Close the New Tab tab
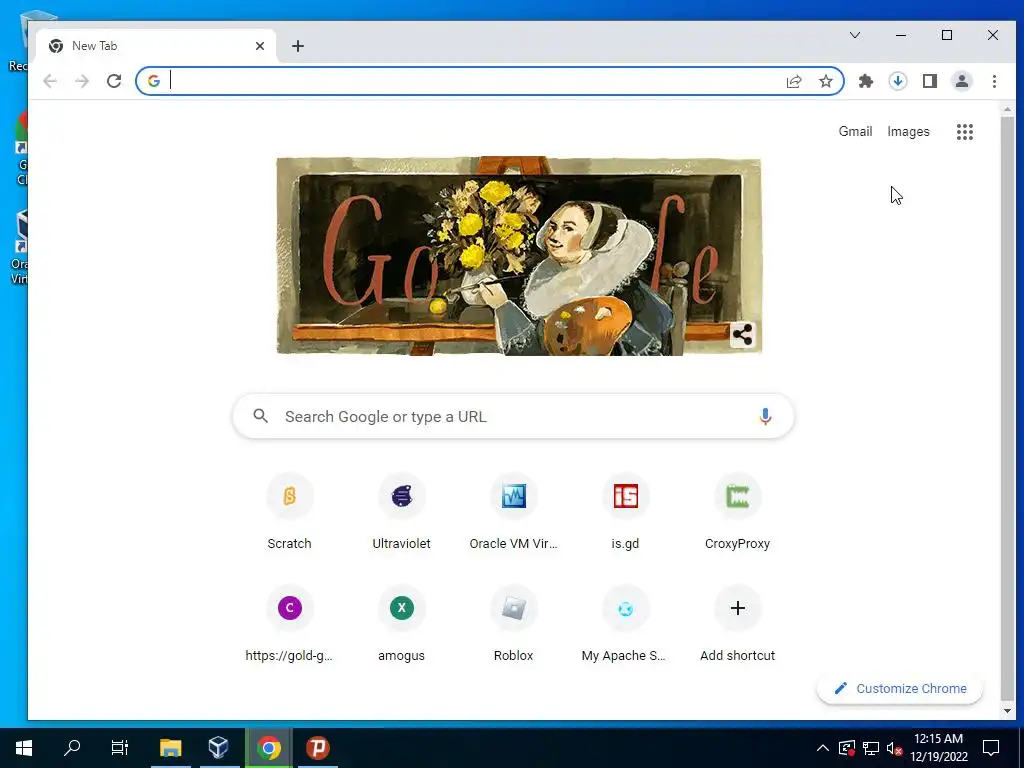This screenshot has width=1024, height=768. 260,46
